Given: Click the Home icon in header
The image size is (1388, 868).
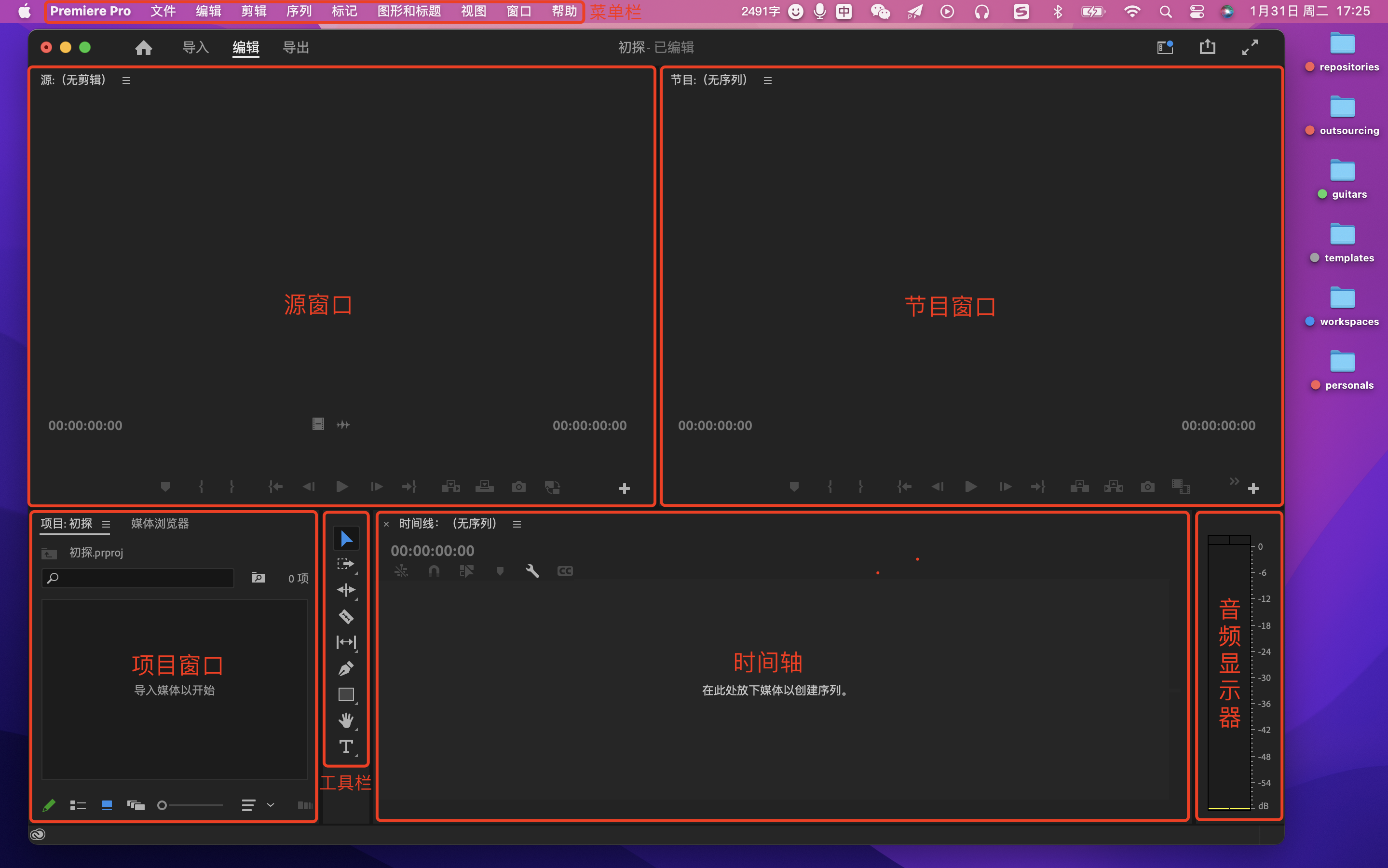Looking at the screenshot, I should click(x=144, y=48).
